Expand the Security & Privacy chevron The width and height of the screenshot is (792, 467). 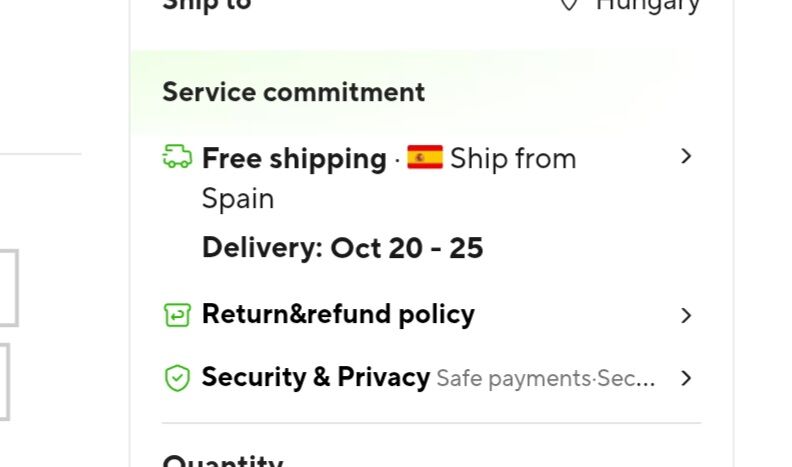tap(685, 378)
